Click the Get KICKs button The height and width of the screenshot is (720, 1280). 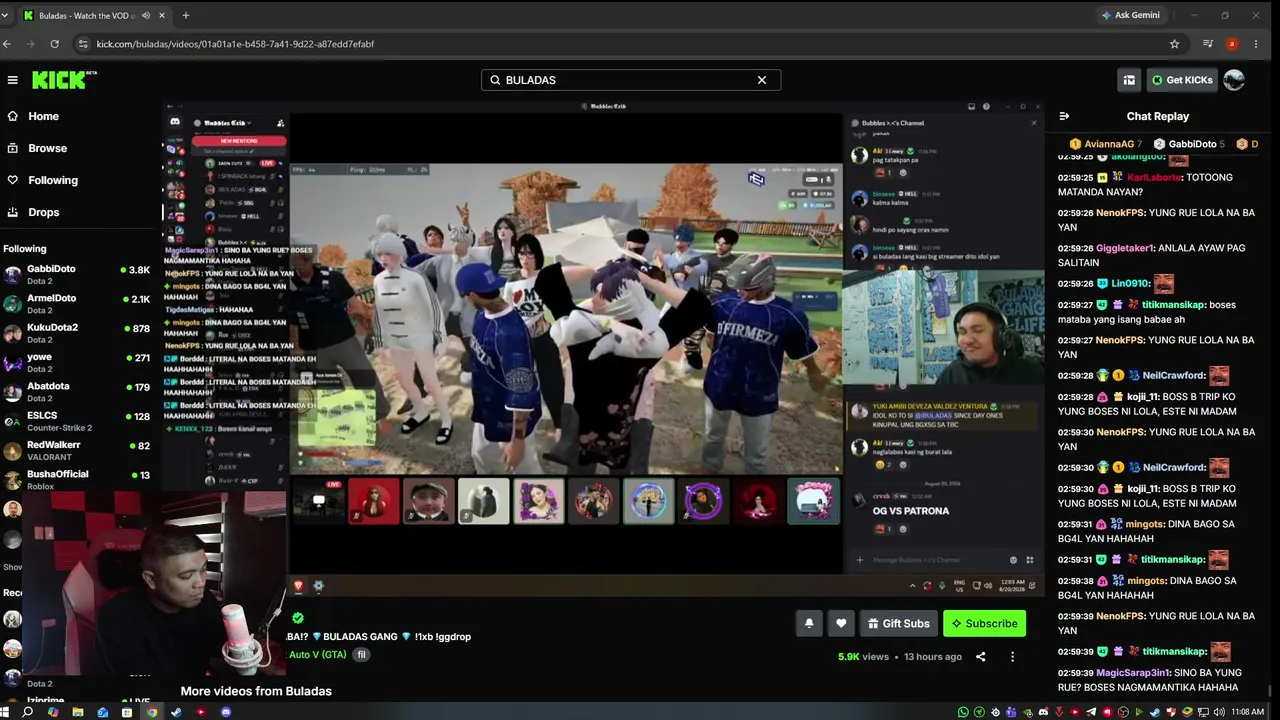(x=1182, y=80)
